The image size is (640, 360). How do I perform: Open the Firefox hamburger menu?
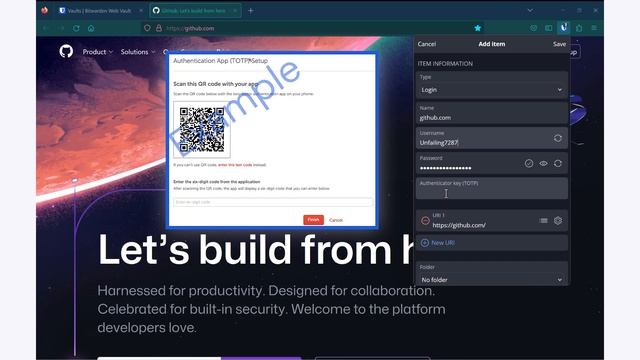pos(594,28)
